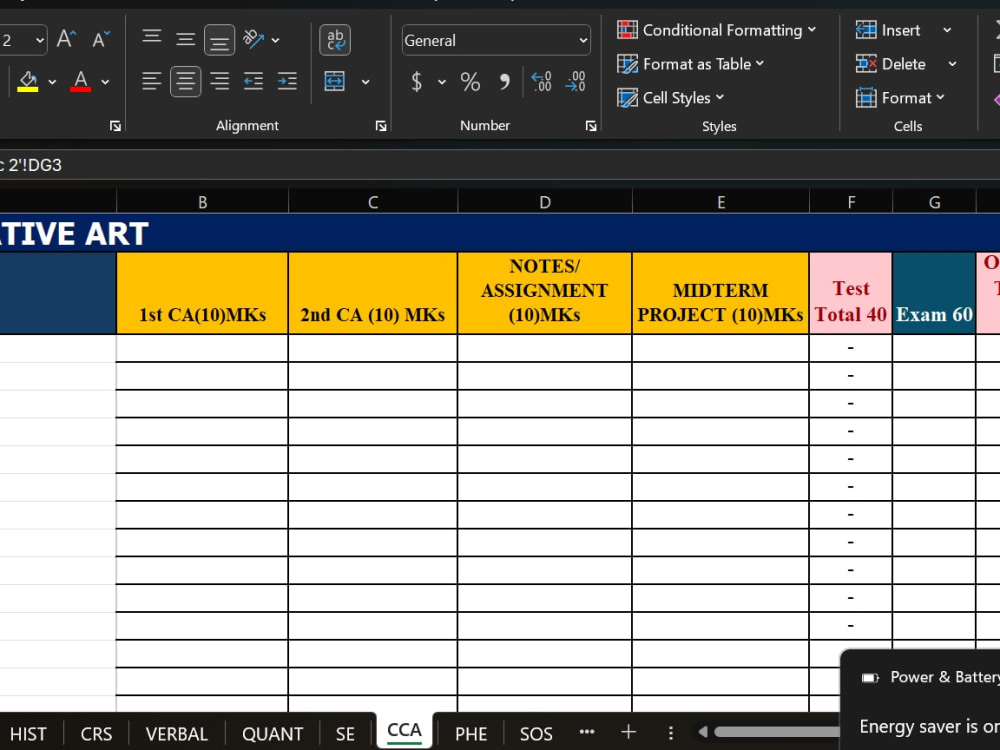Select Middle Align icon
Viewport: 1000px width, 750px height.
click(x=186, y=40)
